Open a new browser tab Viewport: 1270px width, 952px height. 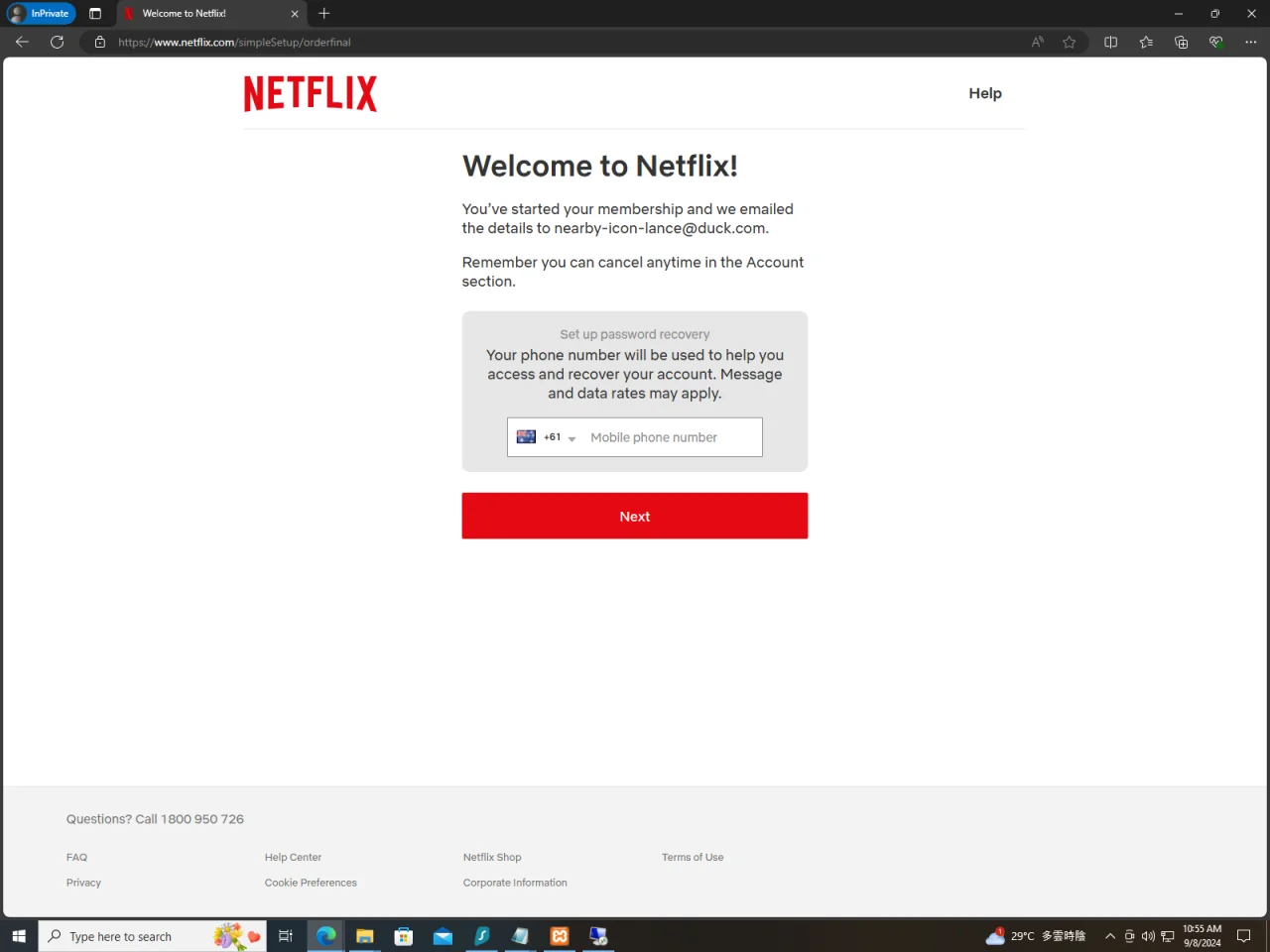click(324, 13)
